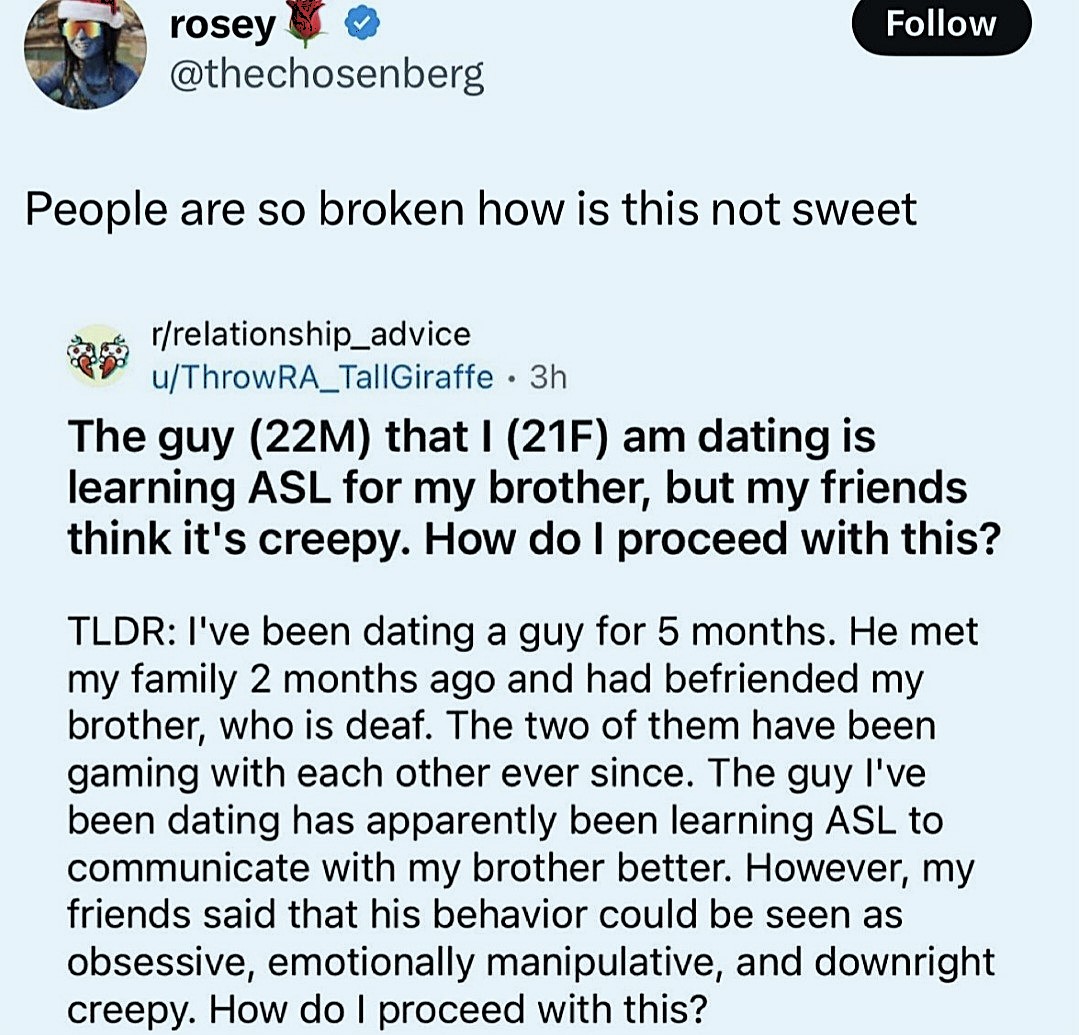The image size is (1079, 1035).
Task: Click the display name "rosey"
Action: click(x=222, y=27)
